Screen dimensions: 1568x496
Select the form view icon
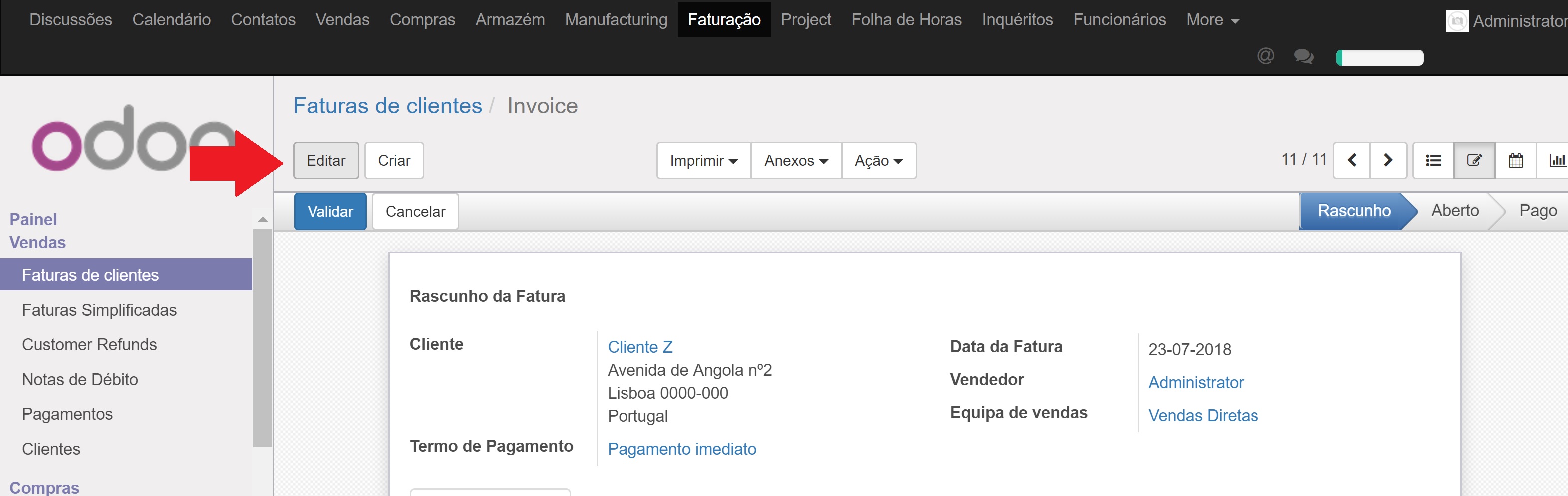click(x=1474, y=161)
